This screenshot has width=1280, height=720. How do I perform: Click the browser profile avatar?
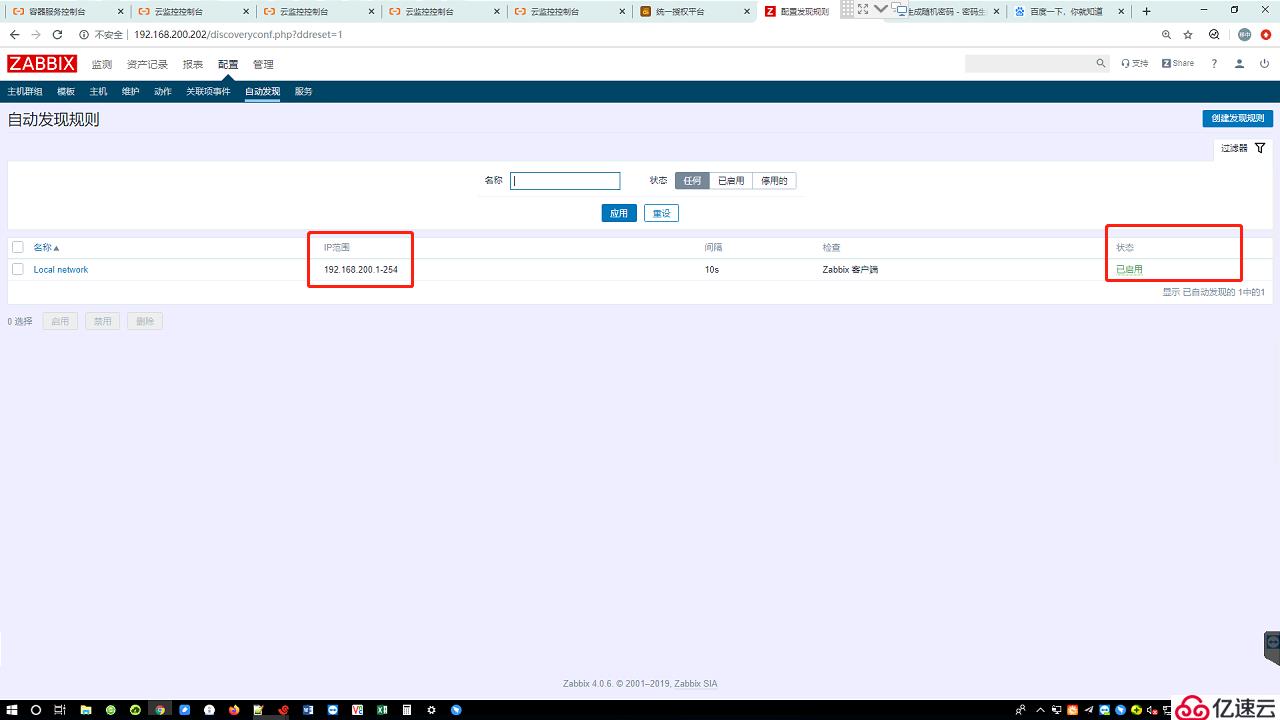(x=1244, y=34)
